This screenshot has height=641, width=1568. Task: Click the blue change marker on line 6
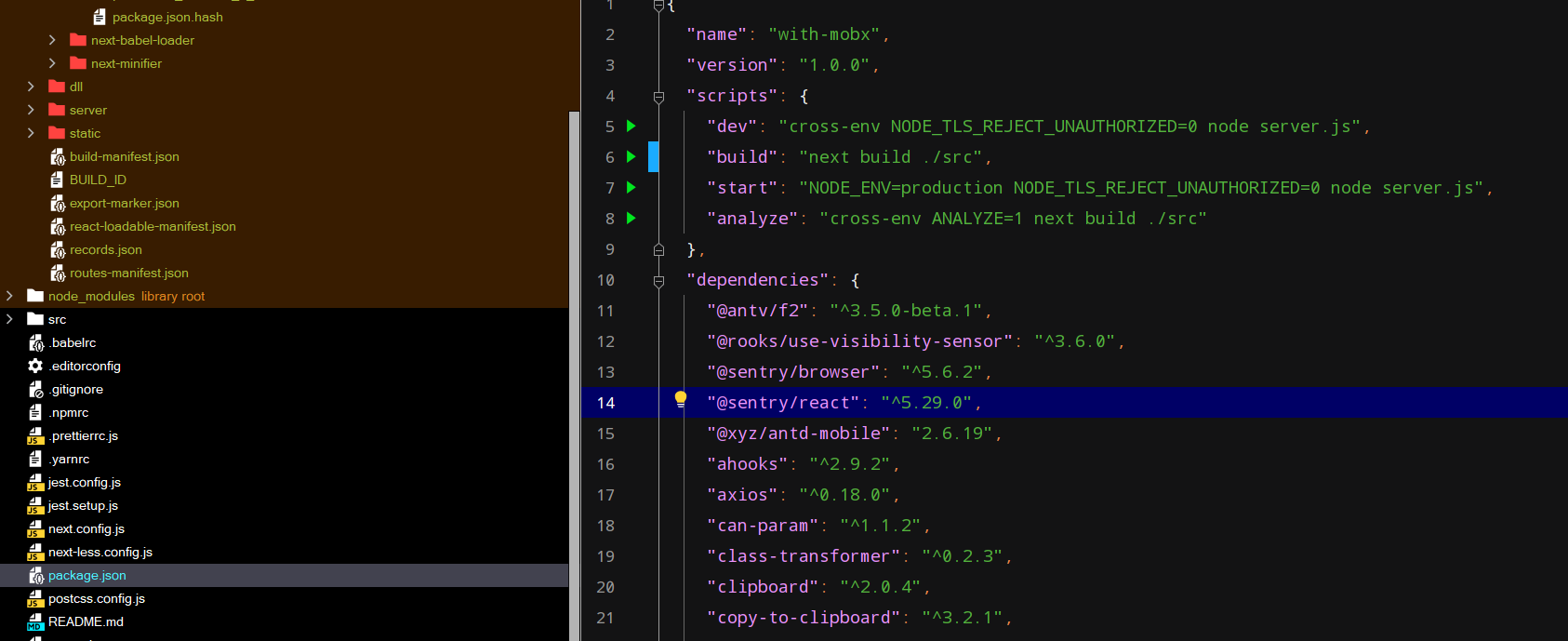(654, 156)
